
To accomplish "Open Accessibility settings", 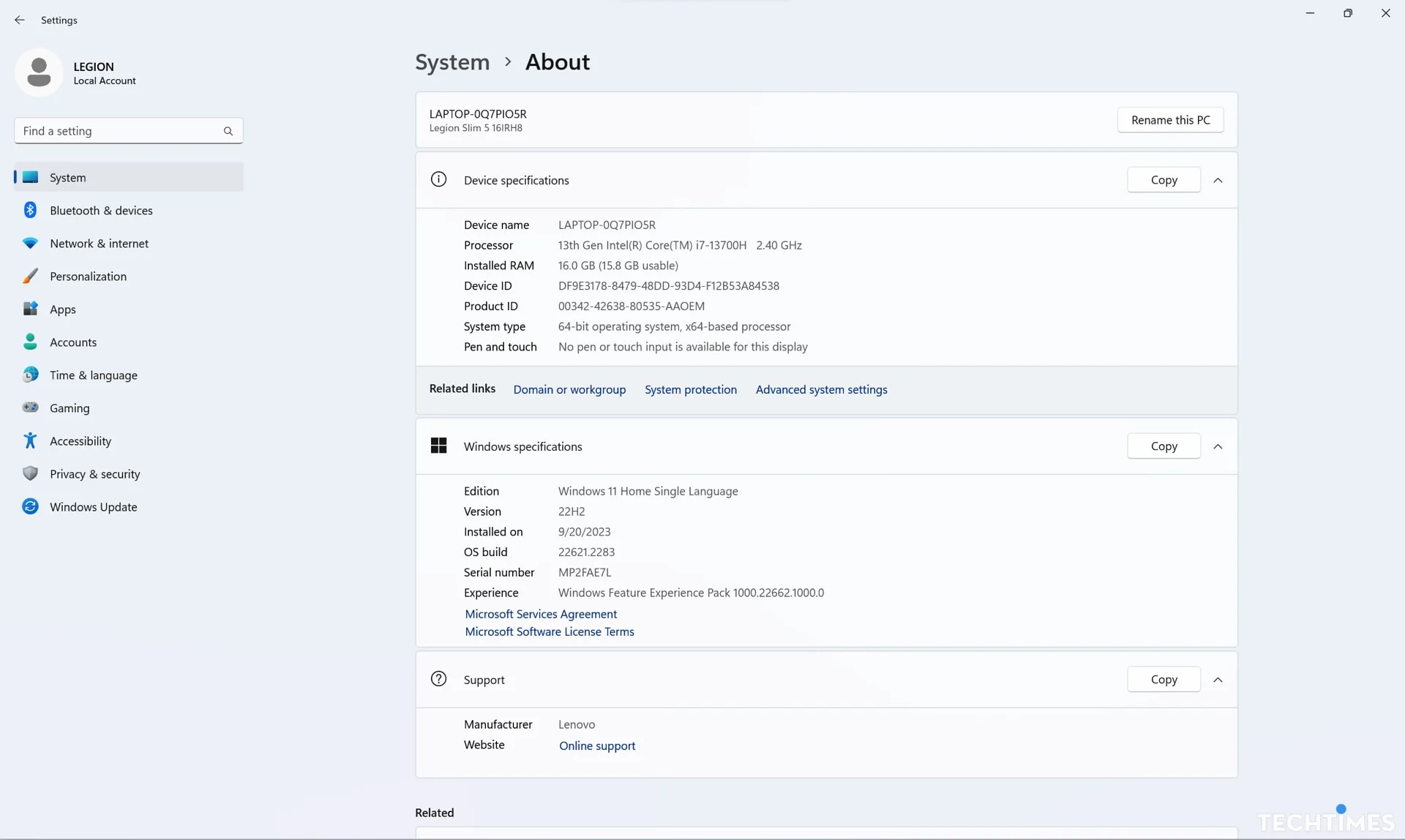I will [129, 440].
